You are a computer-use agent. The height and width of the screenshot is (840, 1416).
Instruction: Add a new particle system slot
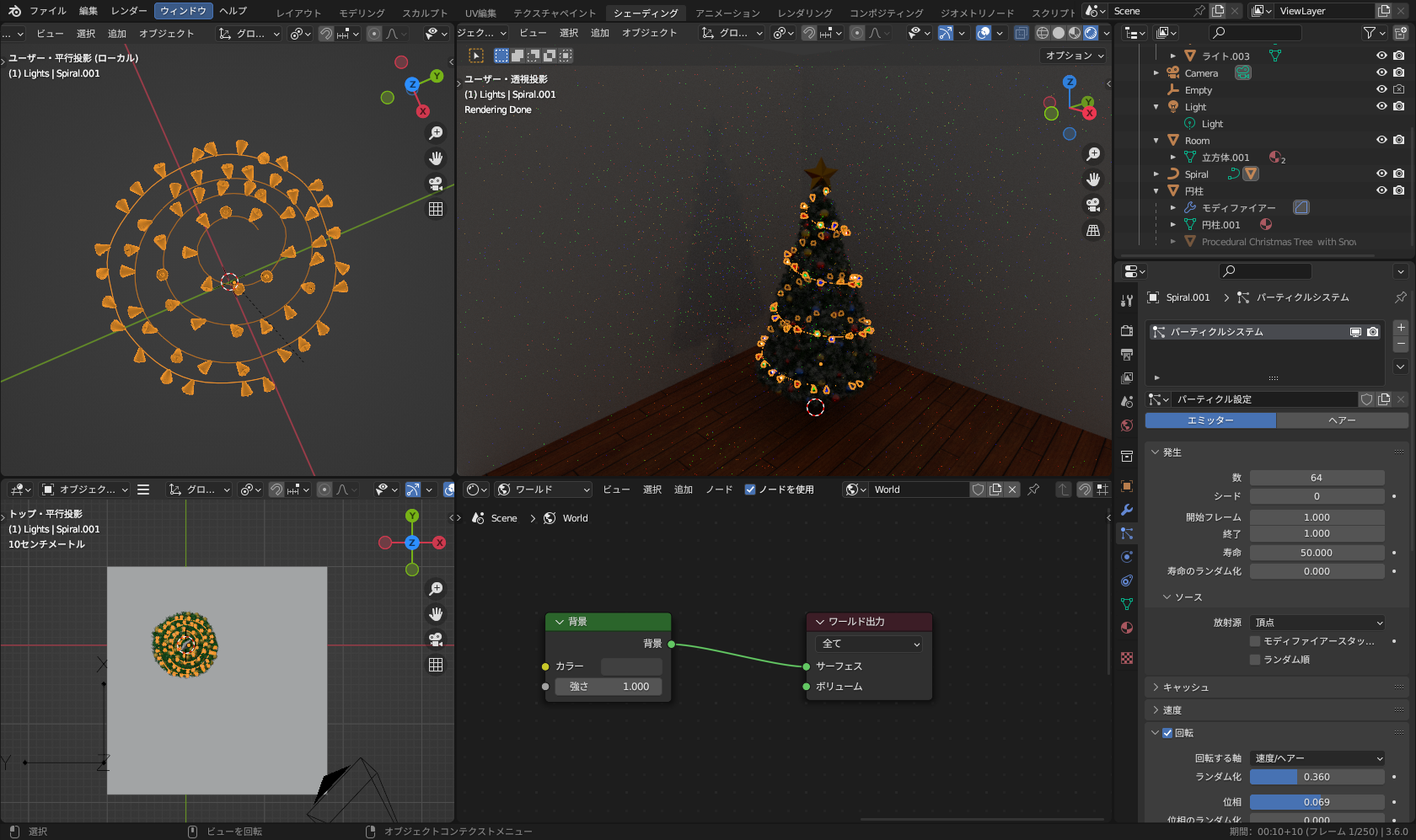[x=1401, y=328]
